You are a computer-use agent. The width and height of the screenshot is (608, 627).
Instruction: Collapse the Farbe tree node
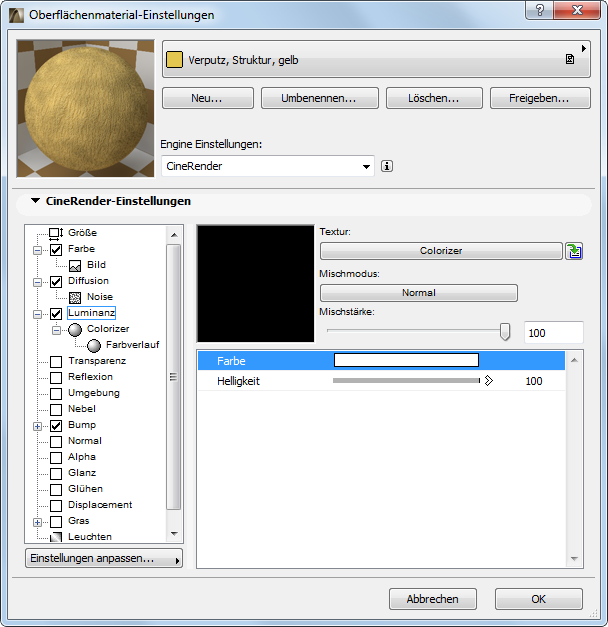click(37, 250)
